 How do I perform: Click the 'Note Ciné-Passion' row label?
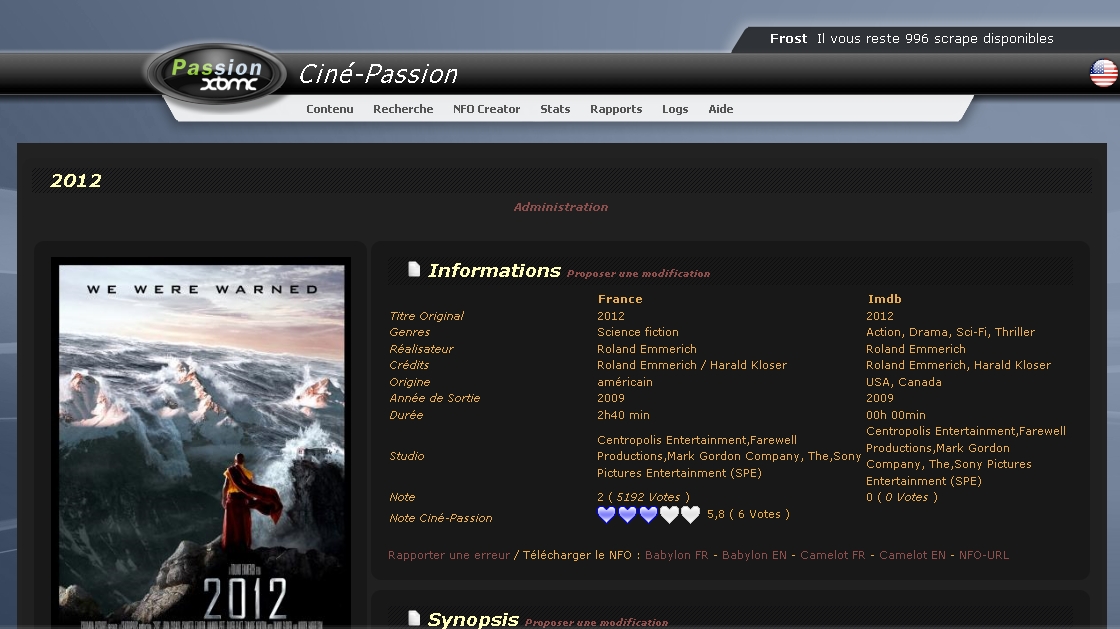click(x=441, y=518)
